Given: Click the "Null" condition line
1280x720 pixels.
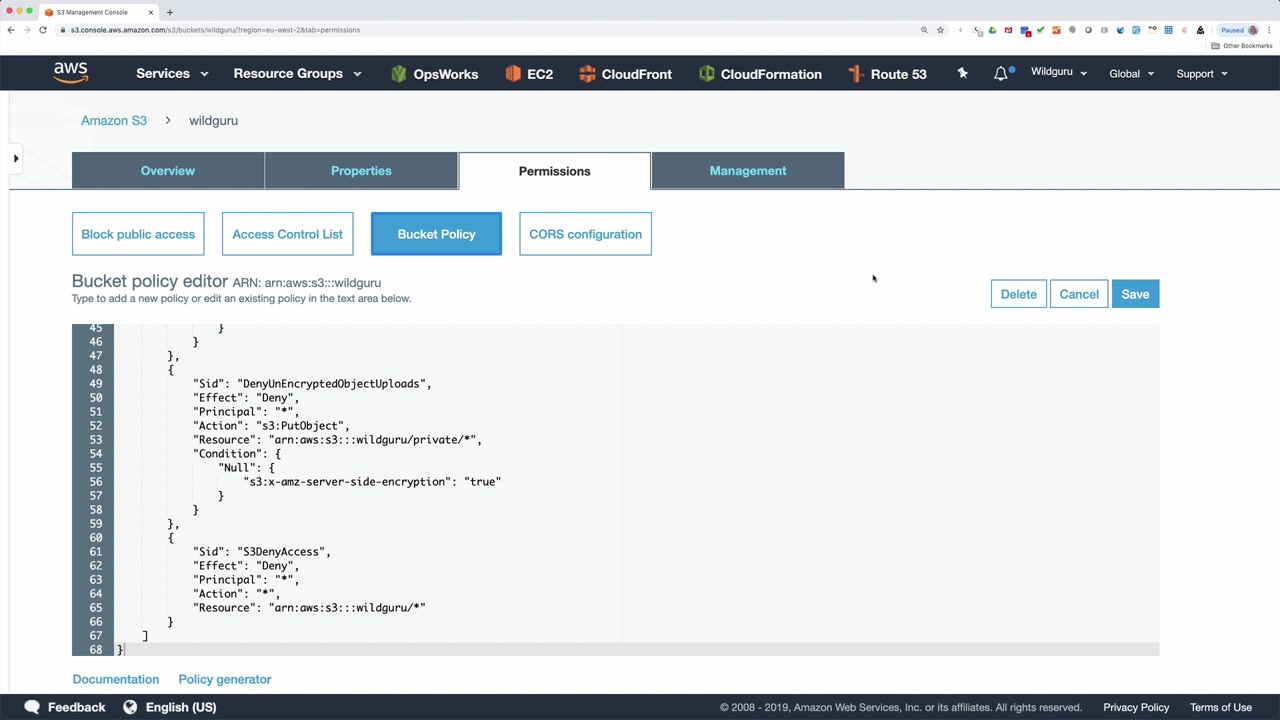Looking at the screenshot, I should 246,468.
